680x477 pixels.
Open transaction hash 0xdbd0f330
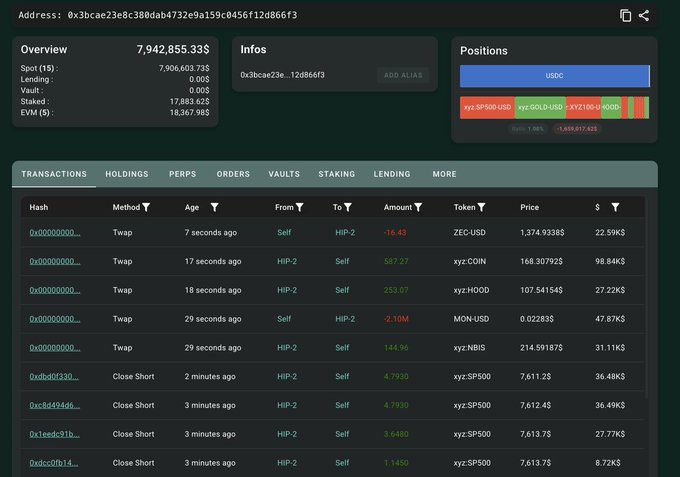(x=54, y=376)
